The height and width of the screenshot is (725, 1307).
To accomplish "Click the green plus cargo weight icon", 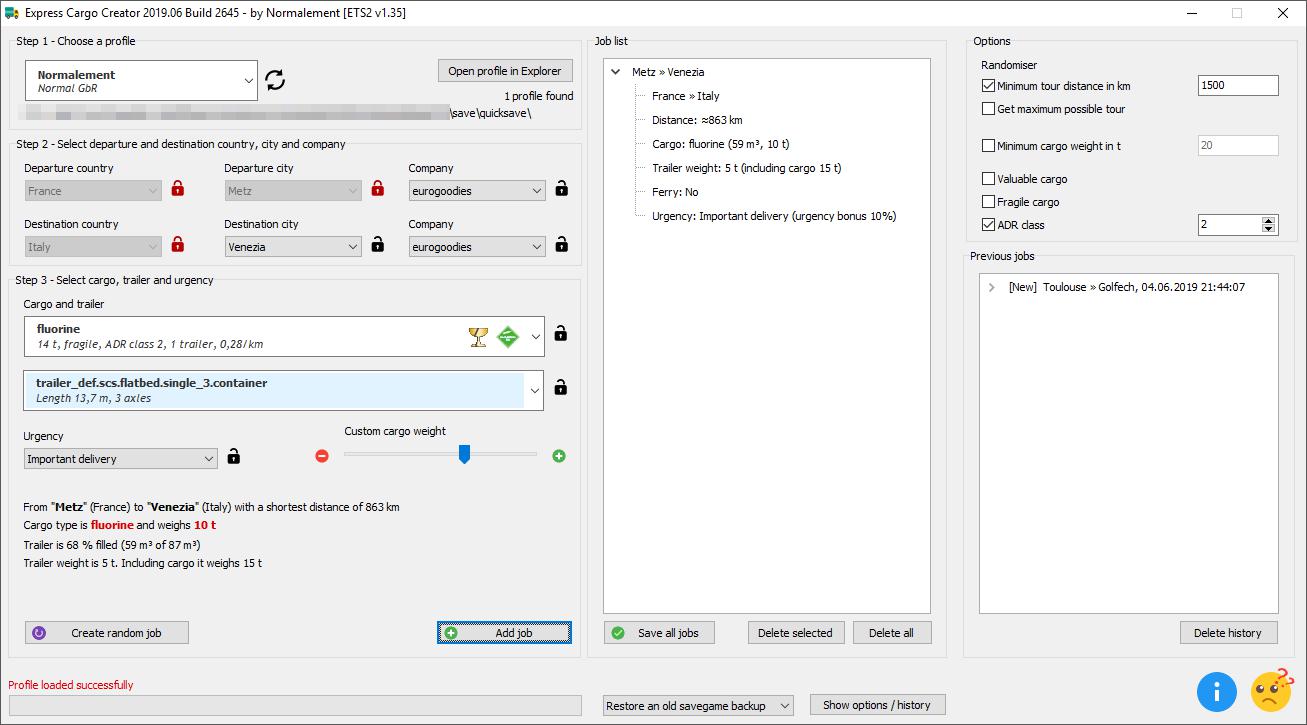I will pos(559,456).
